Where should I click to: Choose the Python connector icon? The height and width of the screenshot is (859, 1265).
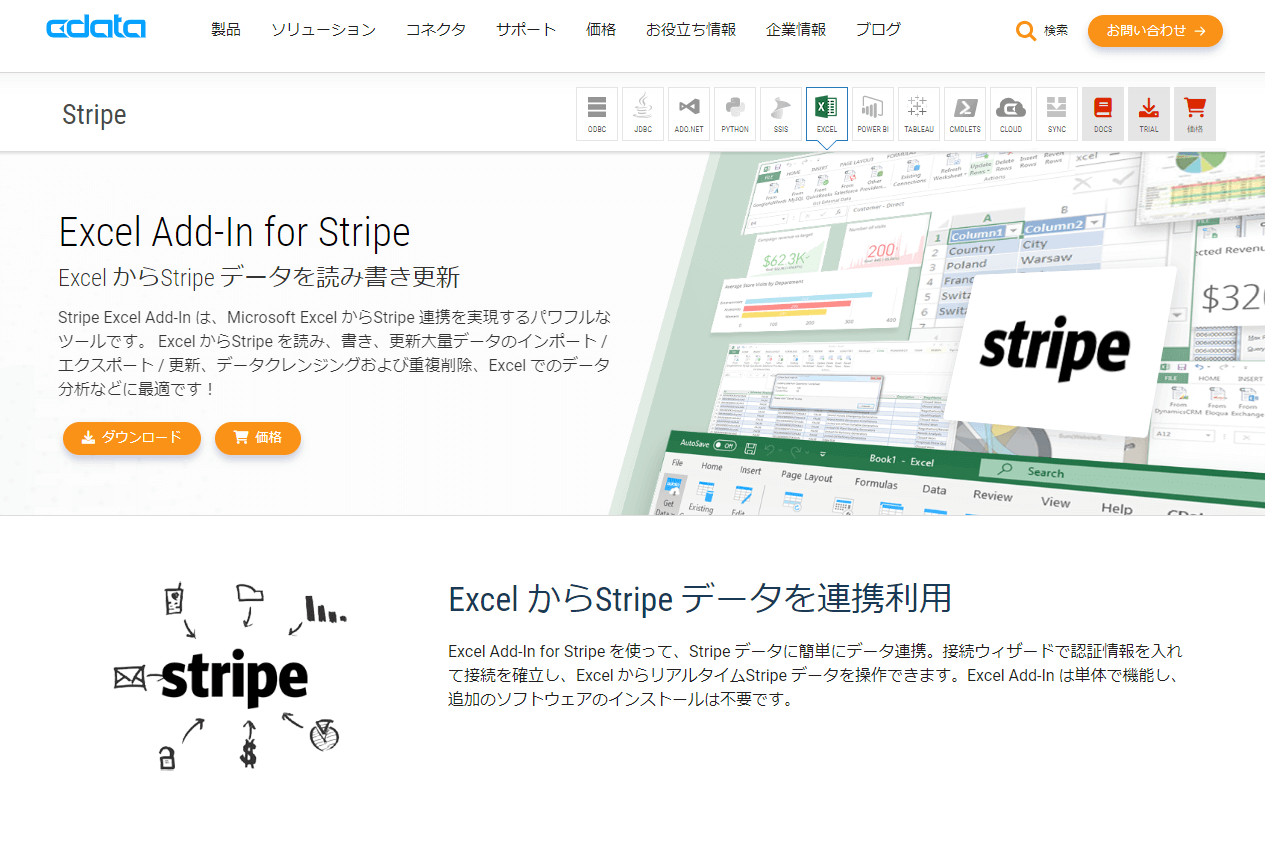735,114
